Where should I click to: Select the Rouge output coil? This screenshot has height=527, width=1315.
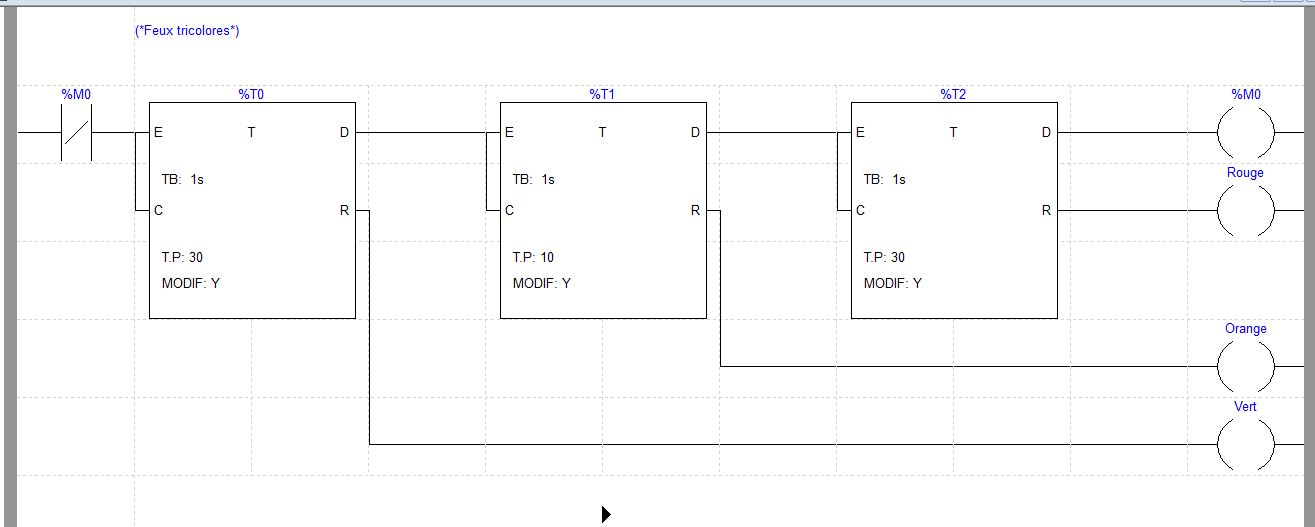[1245, 211]
